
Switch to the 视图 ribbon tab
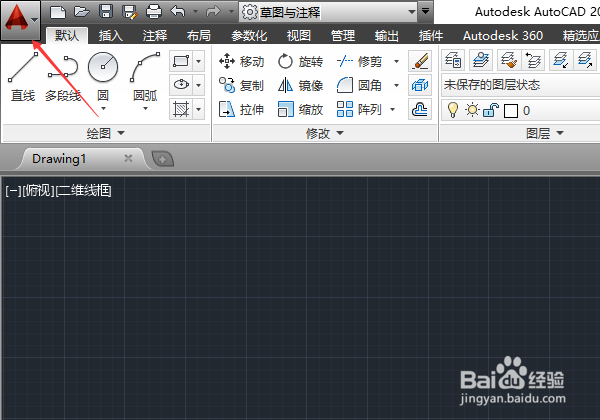click(x=299, y=36)
